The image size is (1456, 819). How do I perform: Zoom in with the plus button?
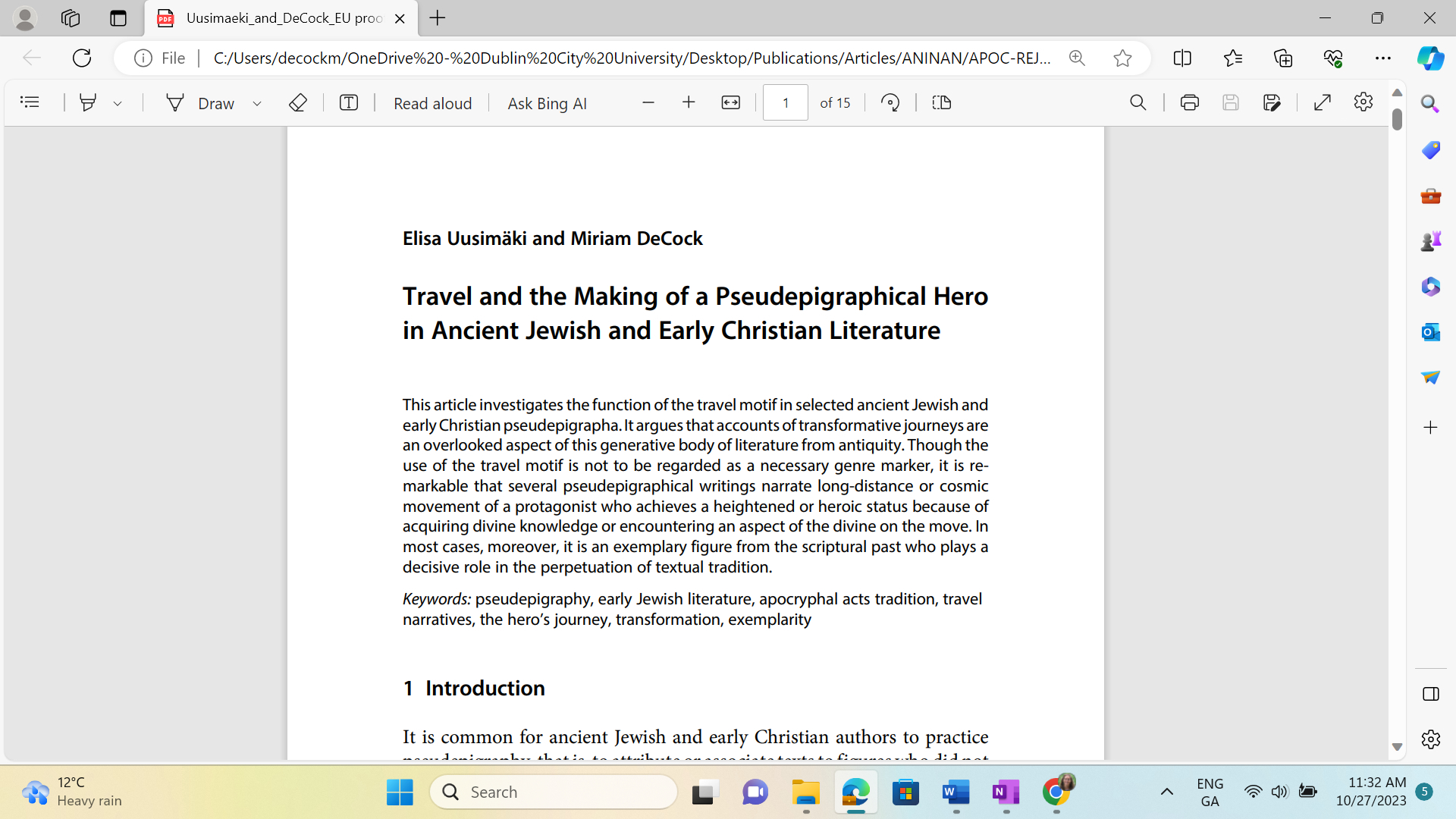coord(689,102)
